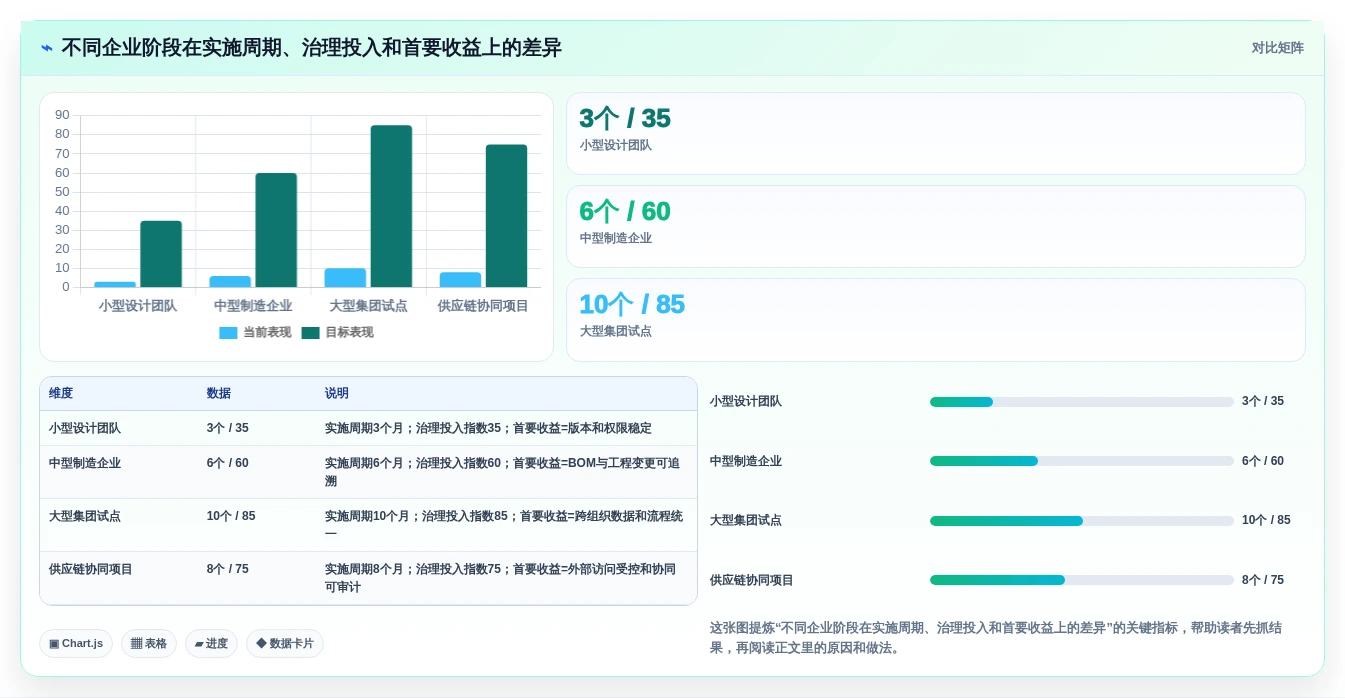
Task: Click progress value label 3个 / 35
Action: 1263,401
